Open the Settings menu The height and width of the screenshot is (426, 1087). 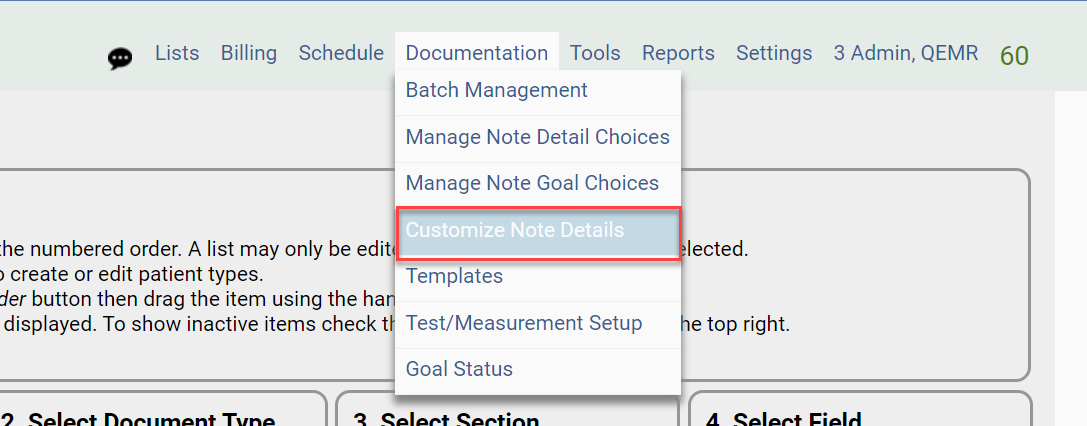click(774, 53)
